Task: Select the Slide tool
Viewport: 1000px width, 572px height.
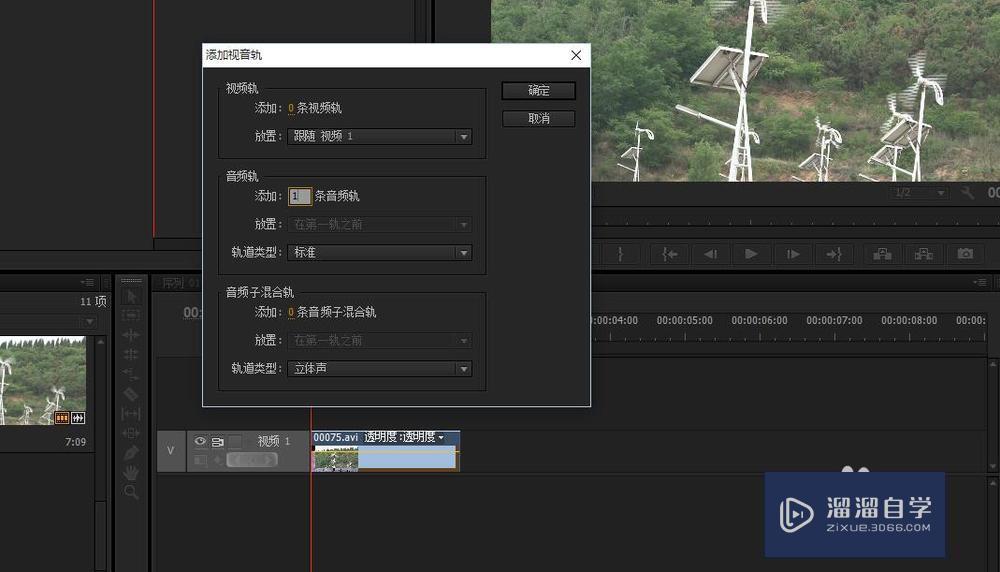Action: tap(131, 433)
